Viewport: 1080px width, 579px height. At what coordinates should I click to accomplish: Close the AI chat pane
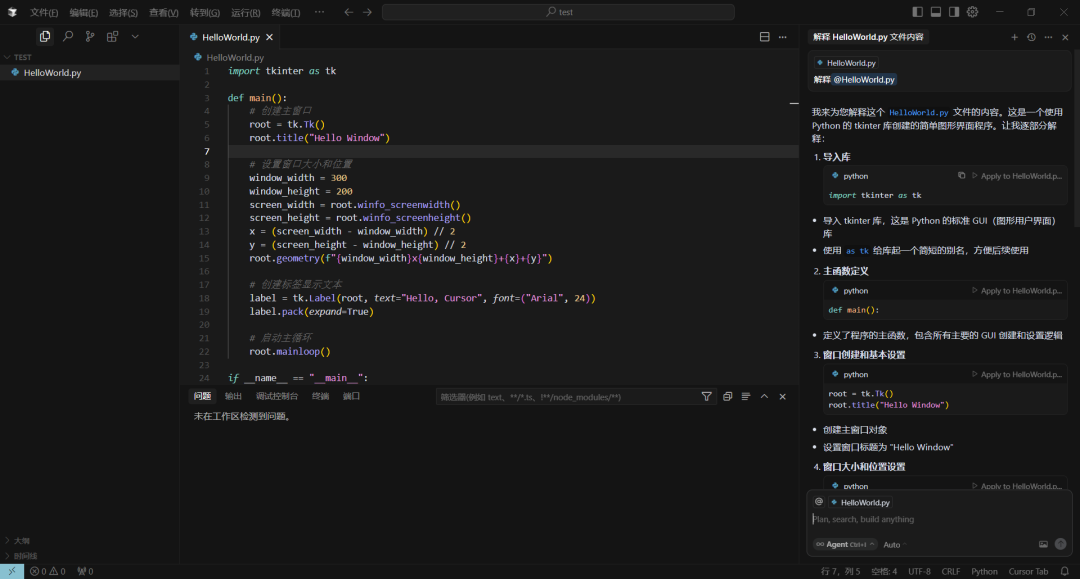click(x=1066, y=37)
